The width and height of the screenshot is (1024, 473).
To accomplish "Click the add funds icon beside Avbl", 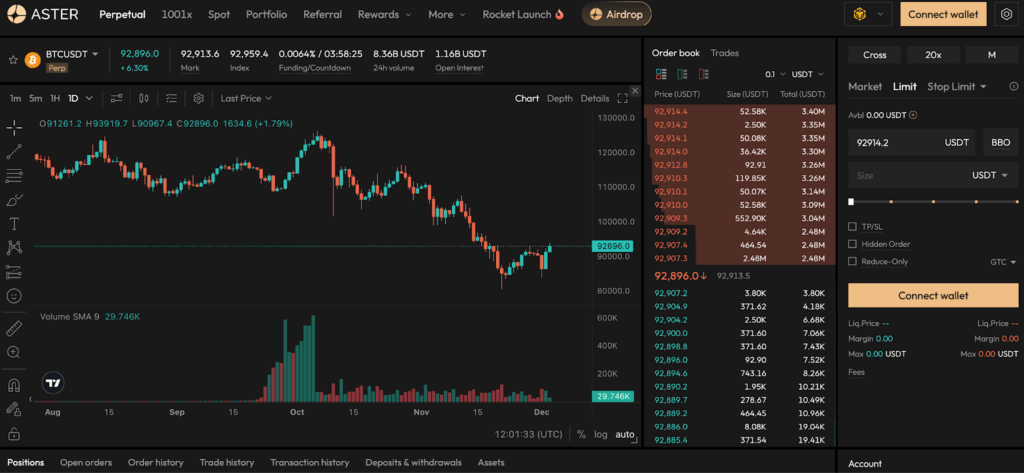I will [x=913, y=115].
